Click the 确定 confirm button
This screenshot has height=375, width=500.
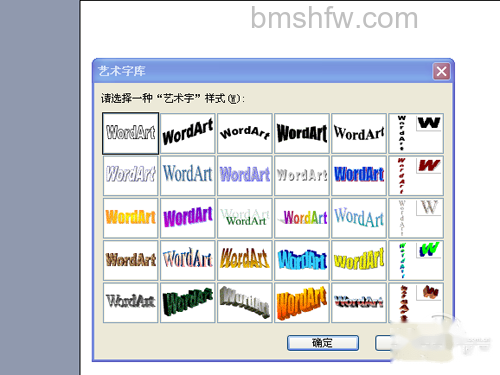click(323, 343)
